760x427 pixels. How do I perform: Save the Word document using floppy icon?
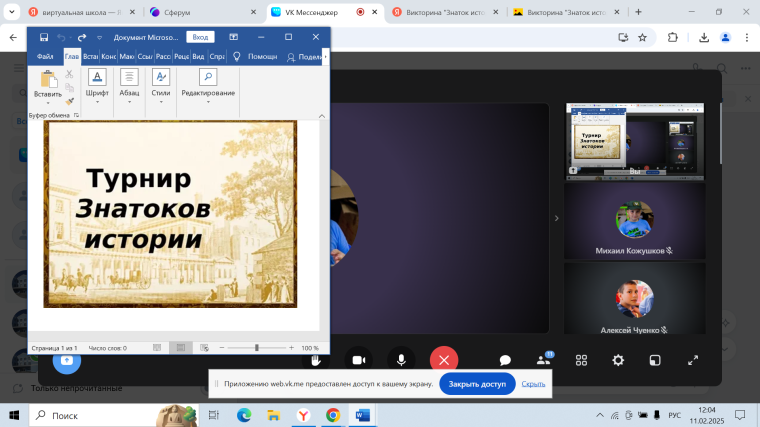click(44, 37)
